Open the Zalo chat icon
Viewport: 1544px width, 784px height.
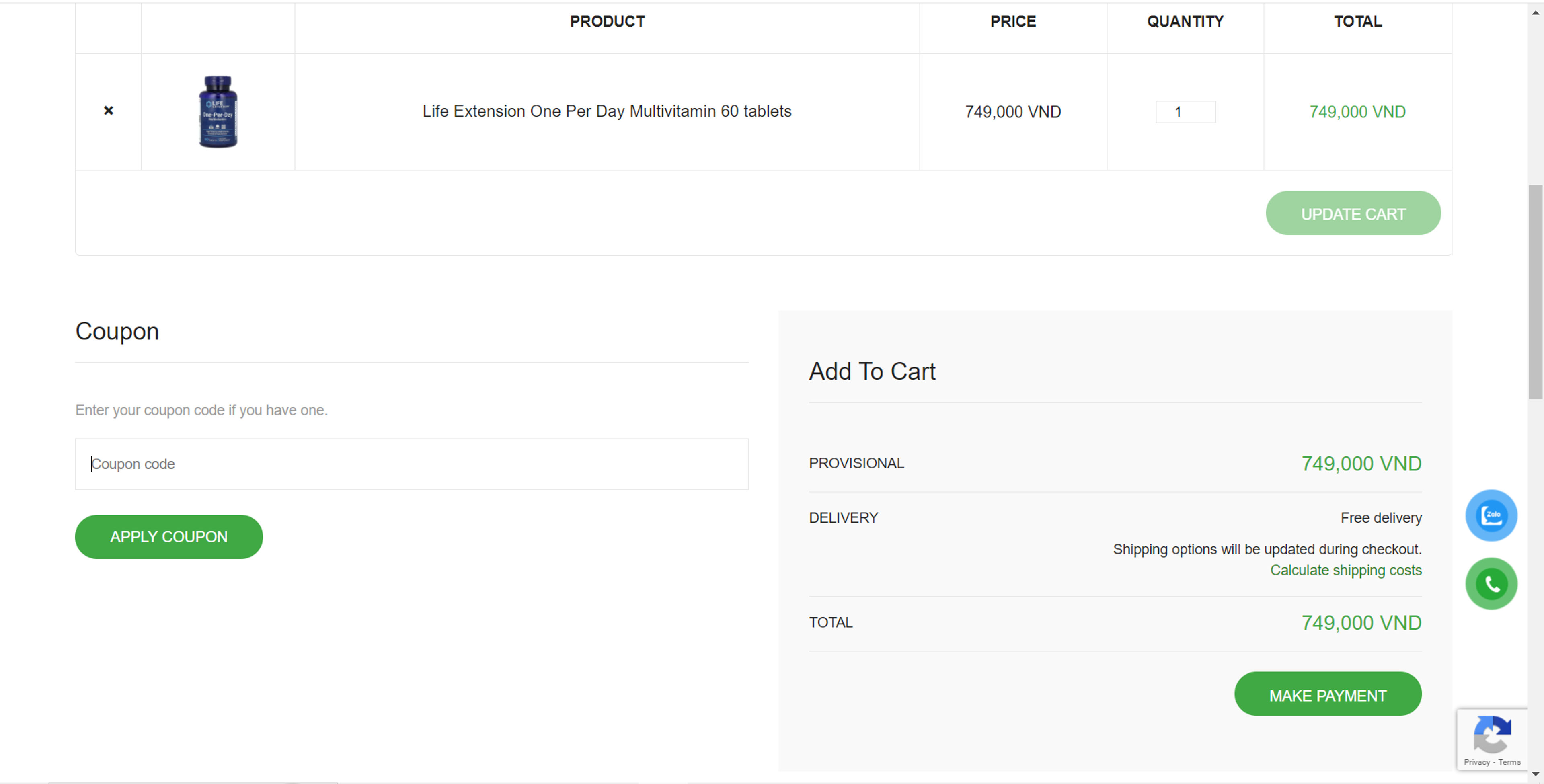click(x=1491, y=515)
